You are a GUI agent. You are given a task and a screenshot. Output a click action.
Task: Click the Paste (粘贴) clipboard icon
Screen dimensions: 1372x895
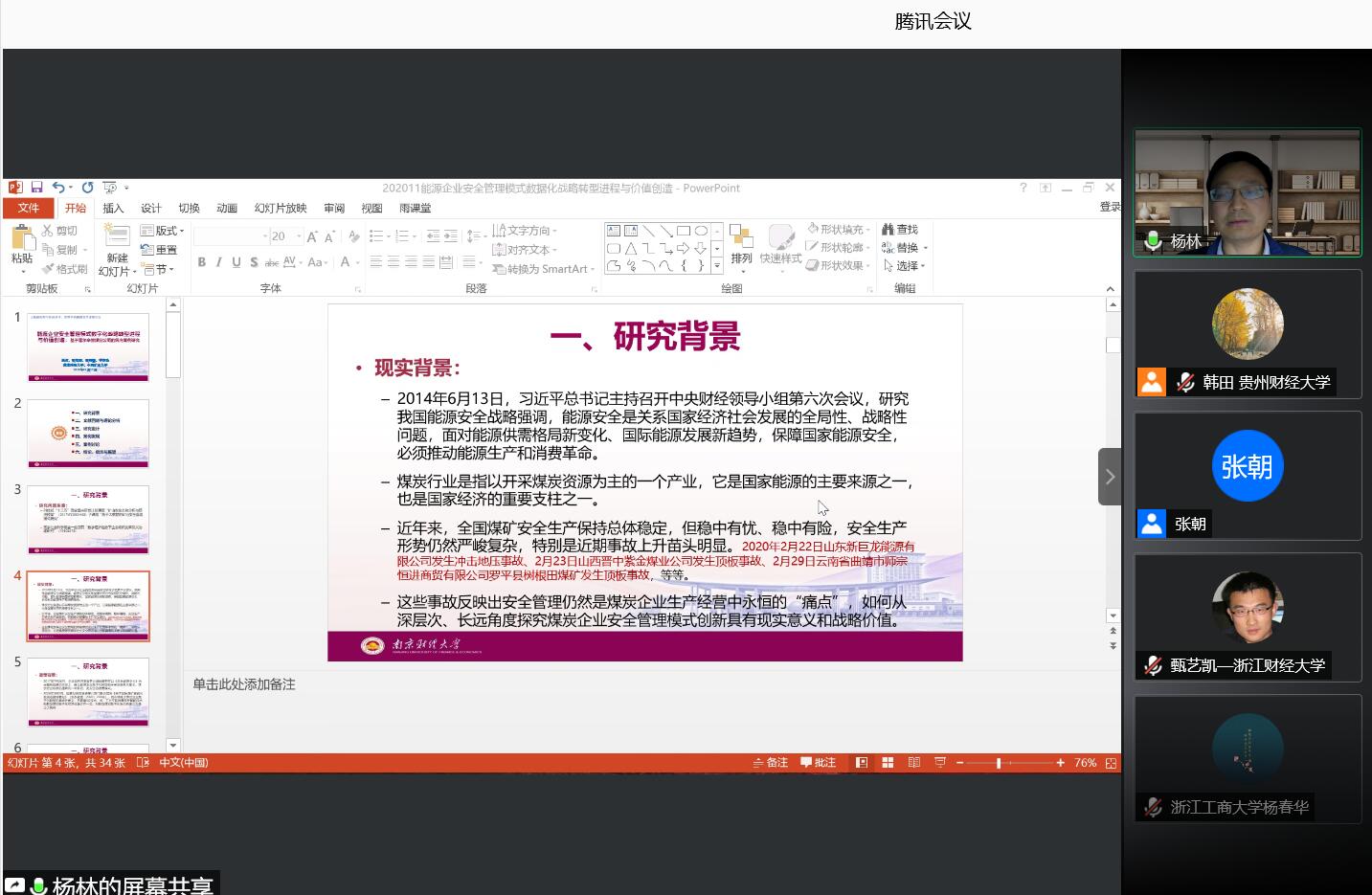[21, 243]
